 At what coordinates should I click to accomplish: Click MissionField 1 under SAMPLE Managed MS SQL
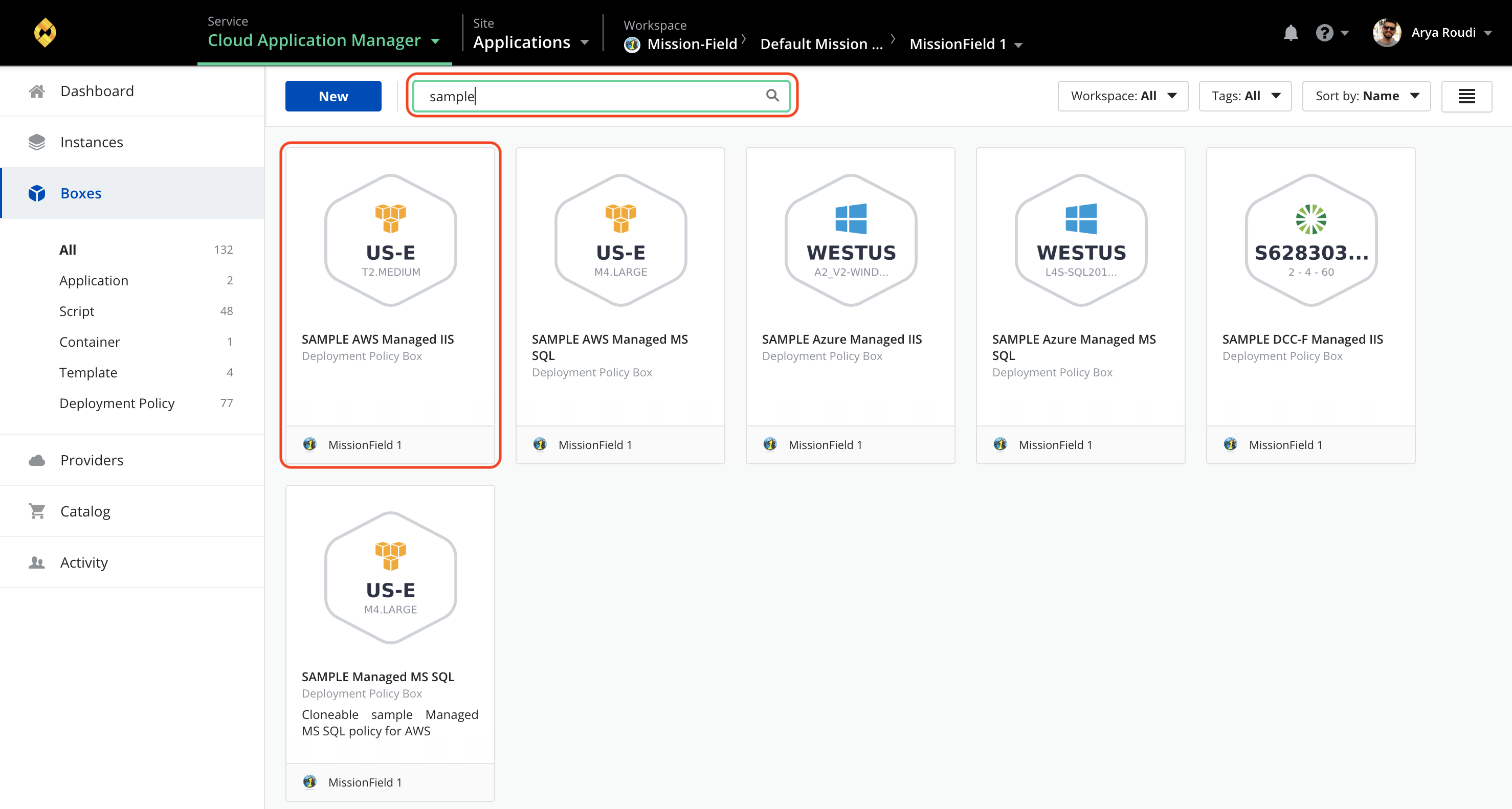(365, 782)
